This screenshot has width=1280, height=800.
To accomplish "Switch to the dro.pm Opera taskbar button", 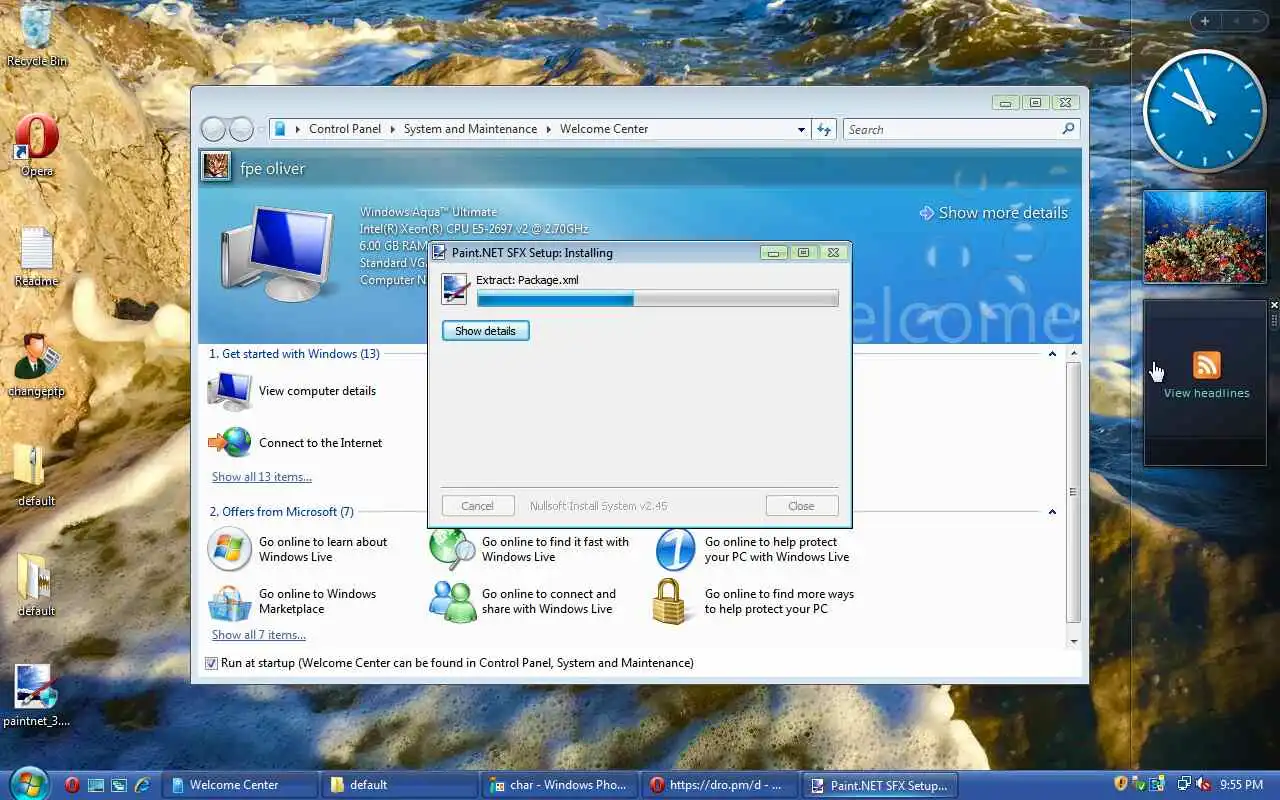I will pyautogui.click(x=720, y=785).
